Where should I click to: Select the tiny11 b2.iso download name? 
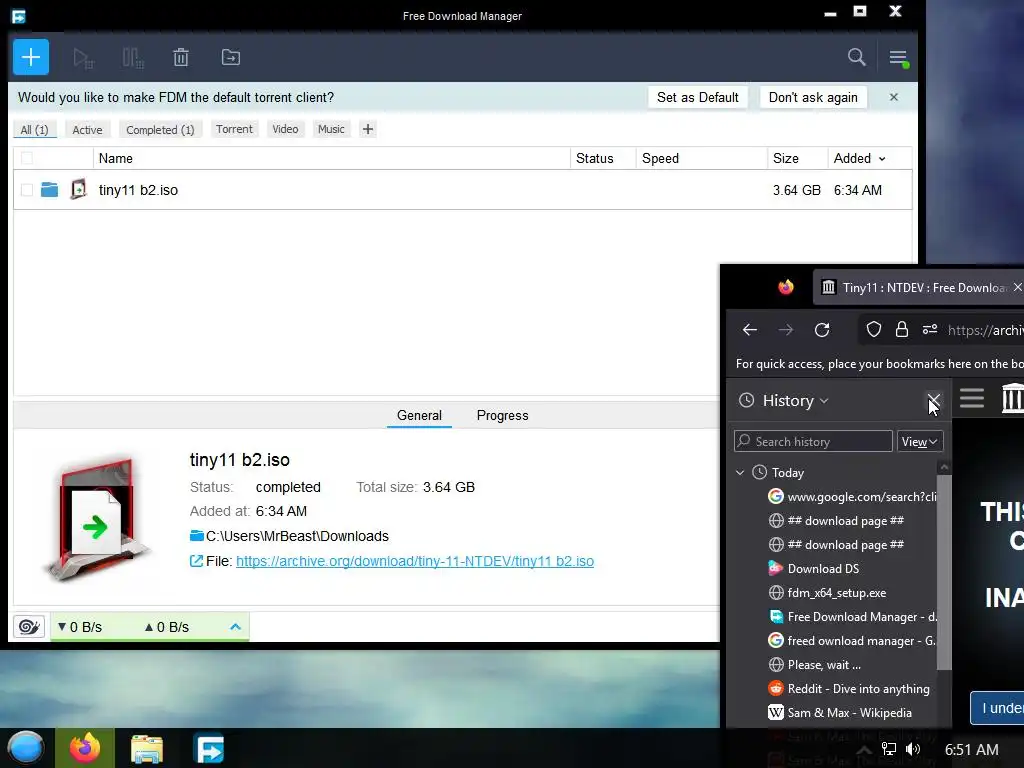coord(138,190)
